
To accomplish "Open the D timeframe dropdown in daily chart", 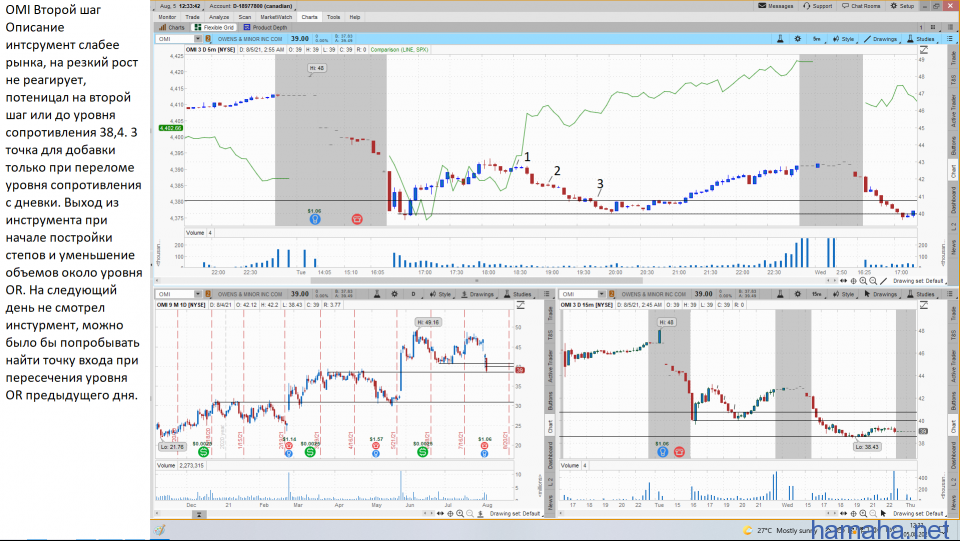I will (413, 294).
